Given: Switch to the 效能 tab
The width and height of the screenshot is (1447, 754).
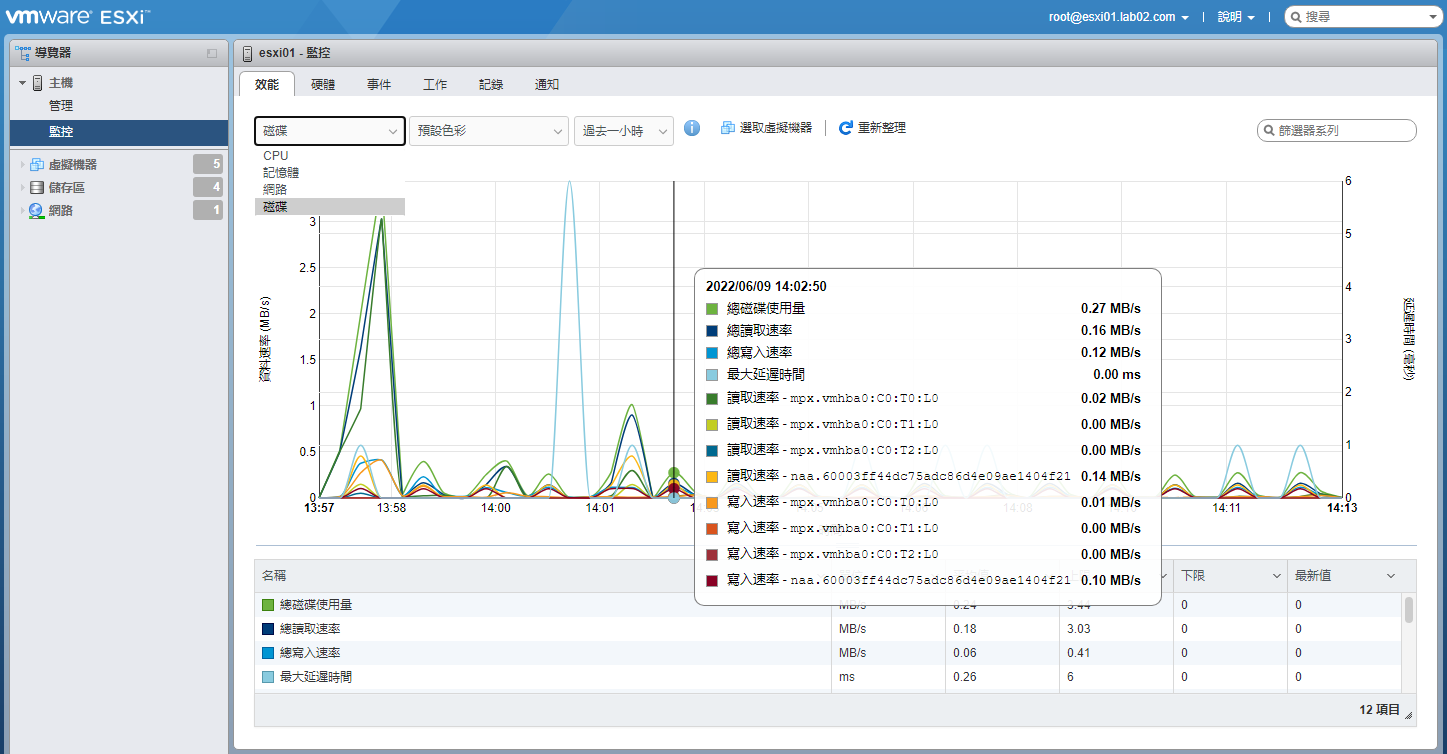Looking at the screenshot, I should tap(267, 85).
